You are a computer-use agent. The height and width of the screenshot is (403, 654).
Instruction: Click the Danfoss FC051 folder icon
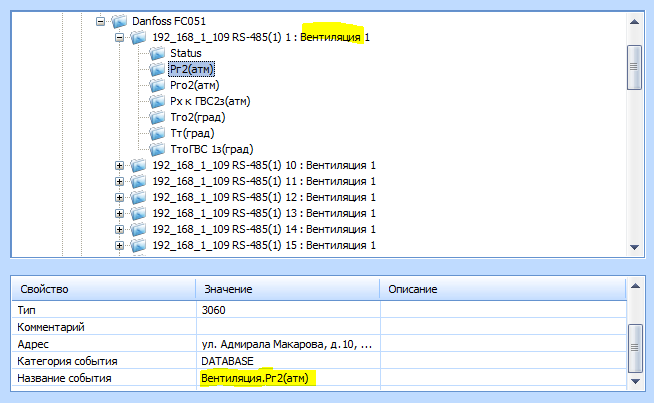119,21
